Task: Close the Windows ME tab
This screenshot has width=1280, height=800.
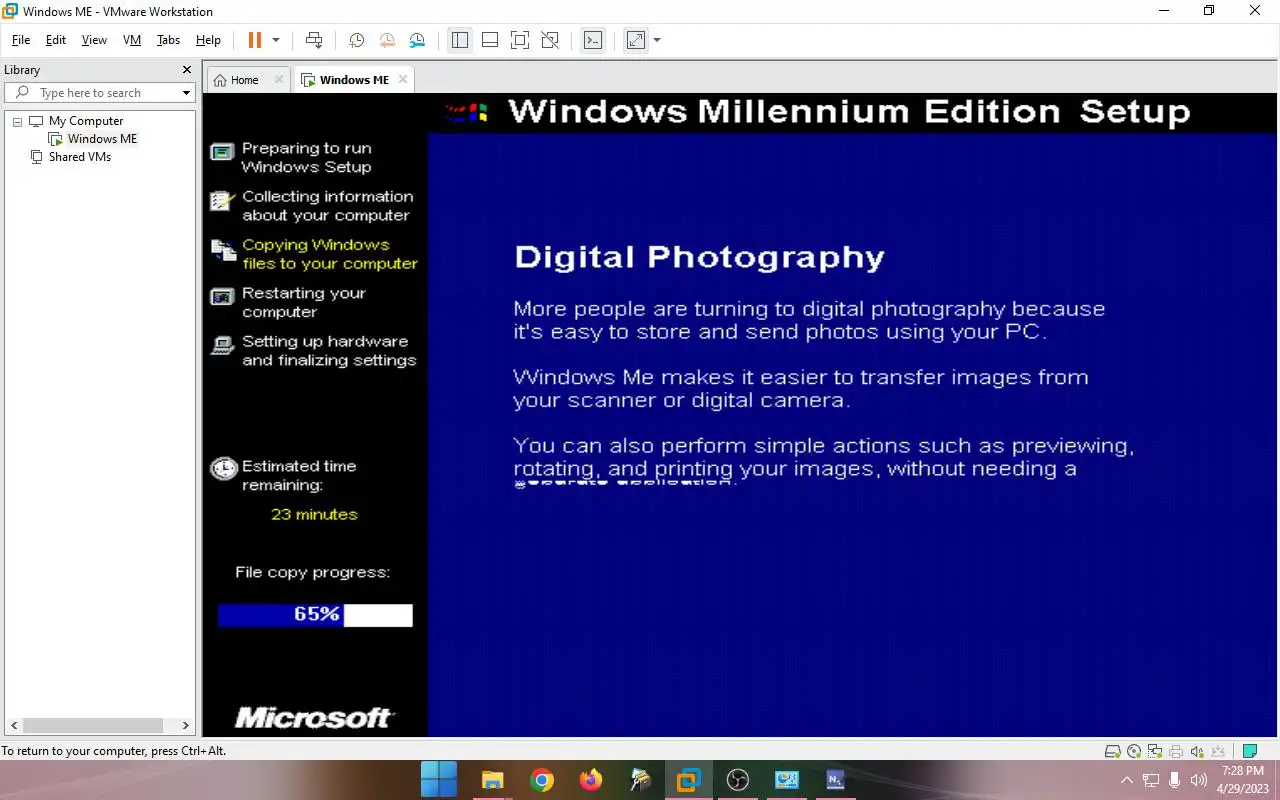Action: [403, 79]
